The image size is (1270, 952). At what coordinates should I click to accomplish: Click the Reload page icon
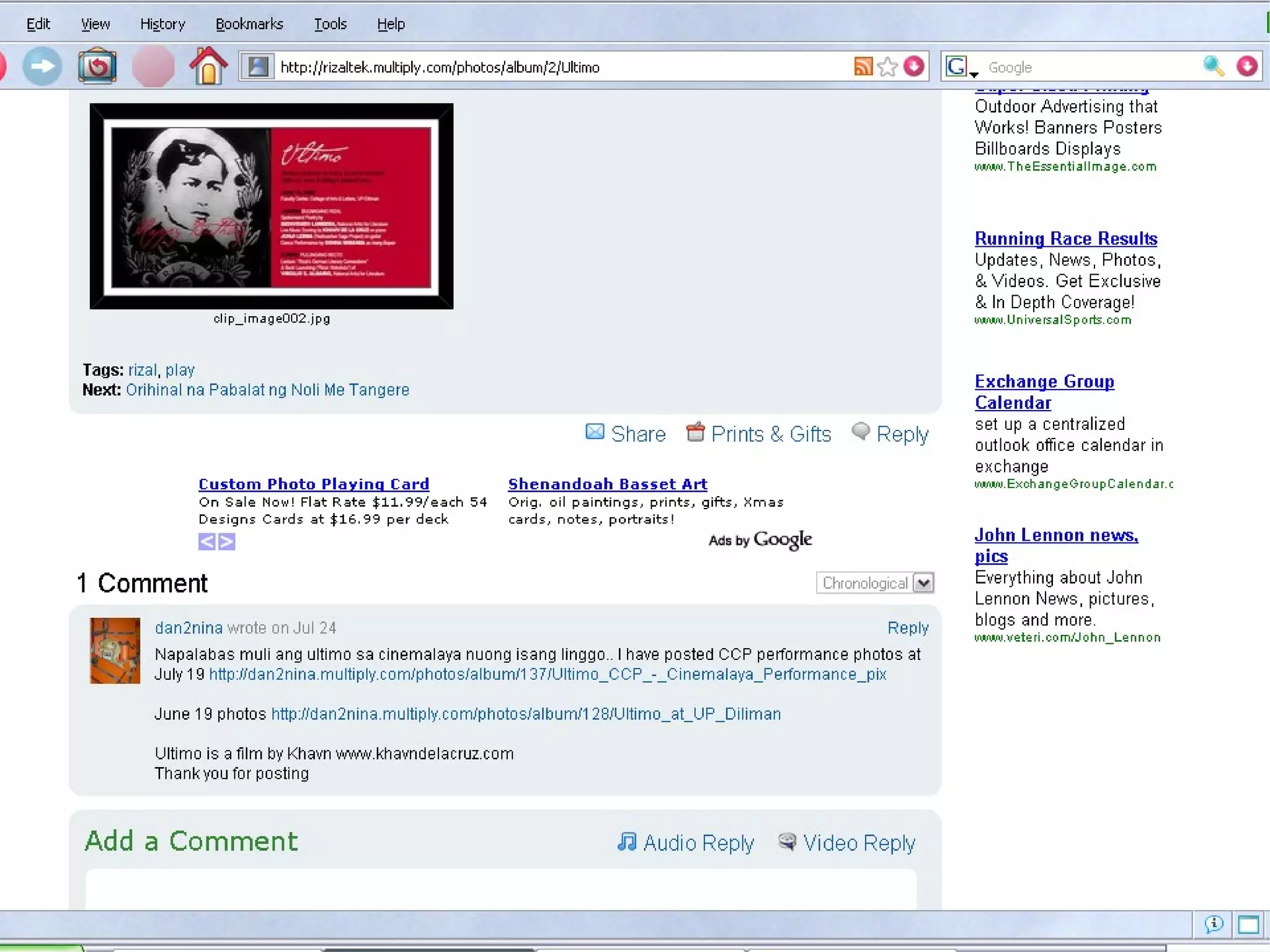coord(97,66)
